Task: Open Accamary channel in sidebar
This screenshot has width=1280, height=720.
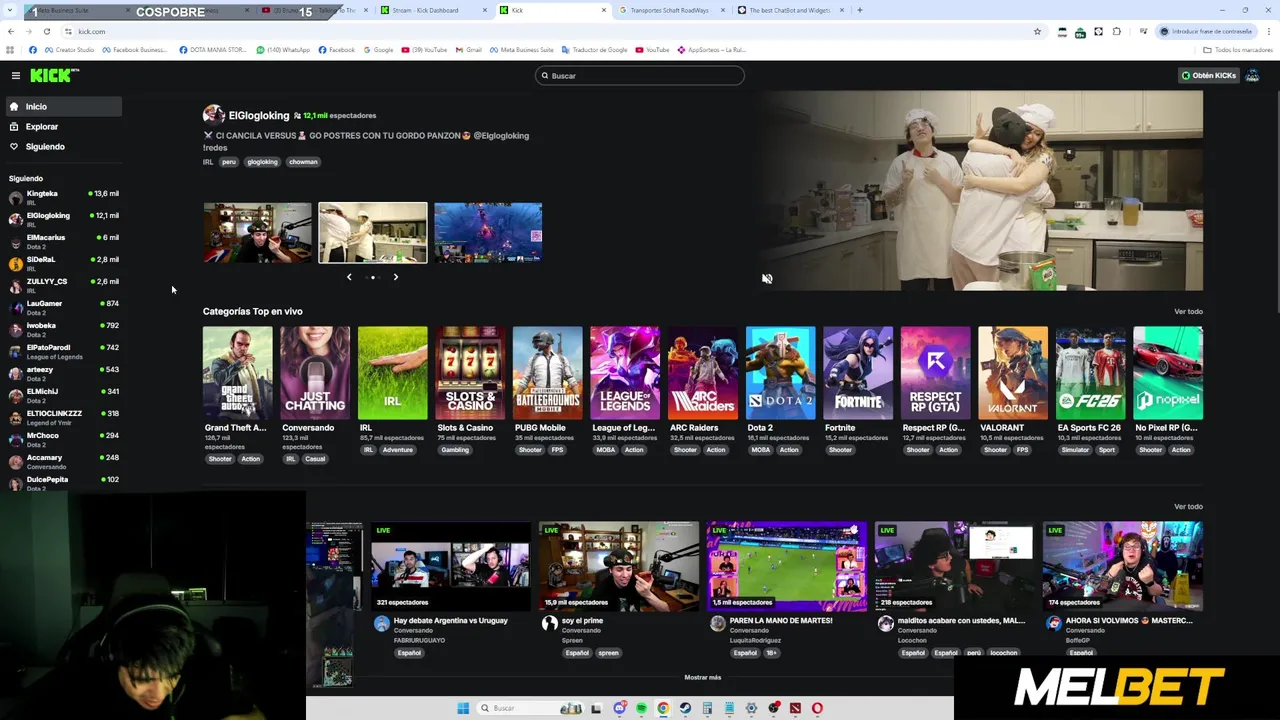Action: click(x=62, y=461)
